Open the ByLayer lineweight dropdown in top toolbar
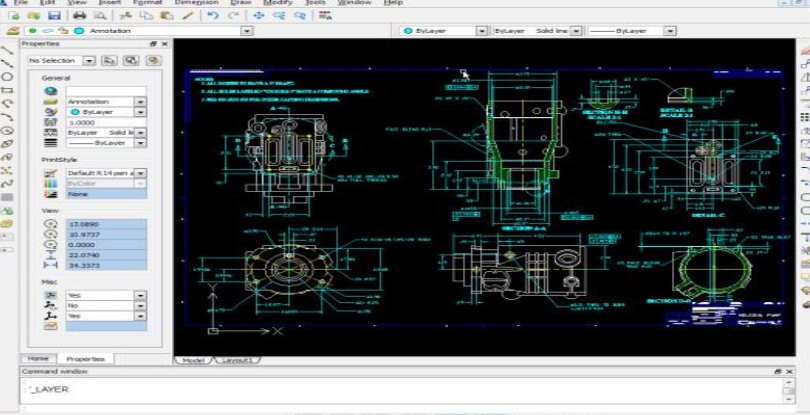The height and width of the screenshot is (415, 810). click(670, 31)
